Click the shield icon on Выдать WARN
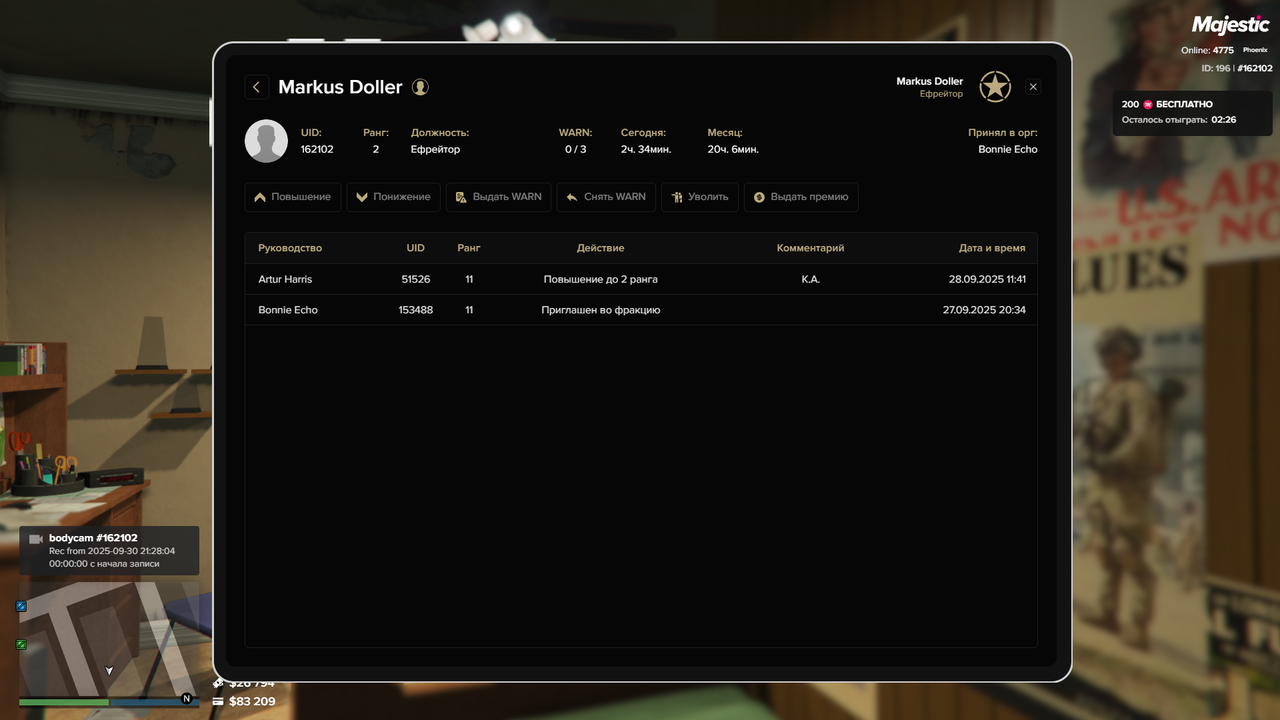The height and width of the screenshot is (720, 1280). pos(463,197)
